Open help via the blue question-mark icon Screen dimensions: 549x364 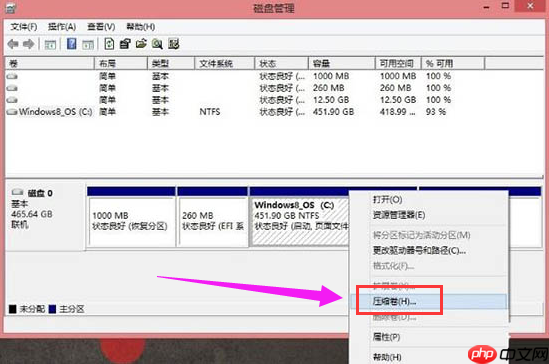pyautogui.click(x=72, y=44)
